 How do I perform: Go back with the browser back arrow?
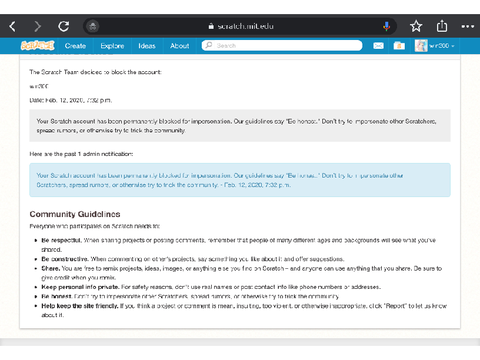[x=13, y=26]
